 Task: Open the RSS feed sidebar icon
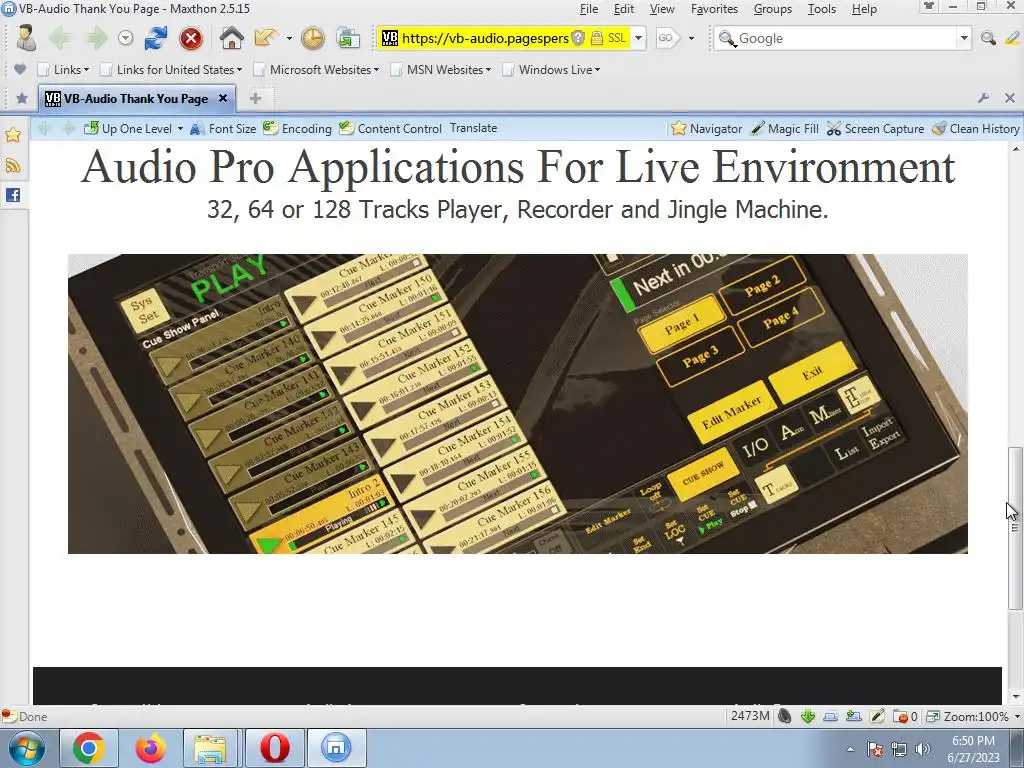(13, 165)
